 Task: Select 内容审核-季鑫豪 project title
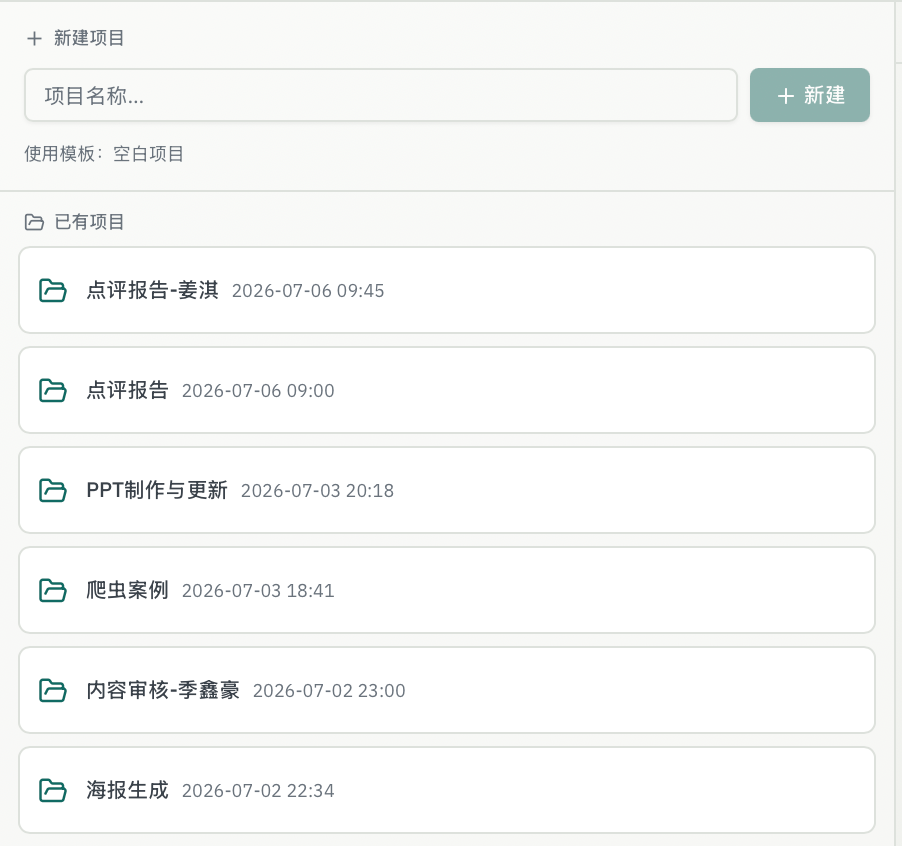(163, 691)
